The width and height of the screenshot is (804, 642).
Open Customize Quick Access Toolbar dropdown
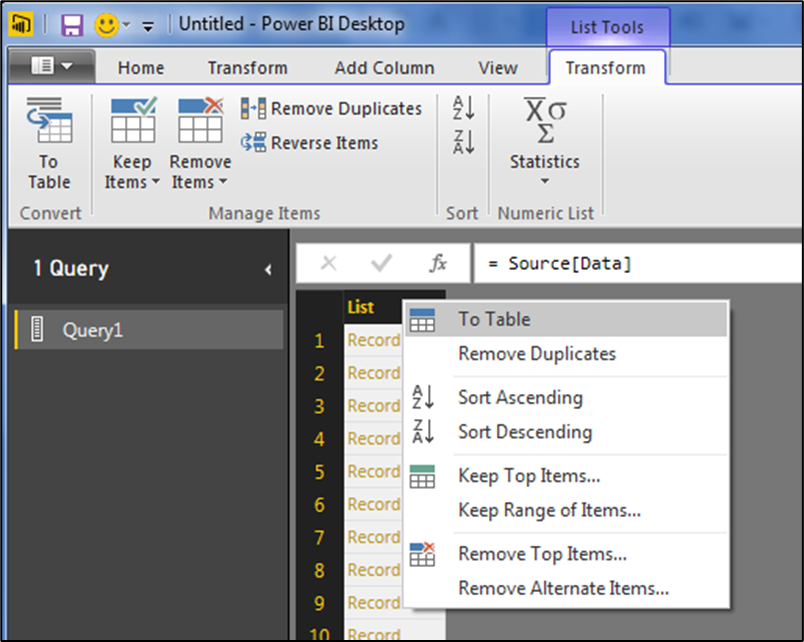pyautogui.click(x=148, y=26)
